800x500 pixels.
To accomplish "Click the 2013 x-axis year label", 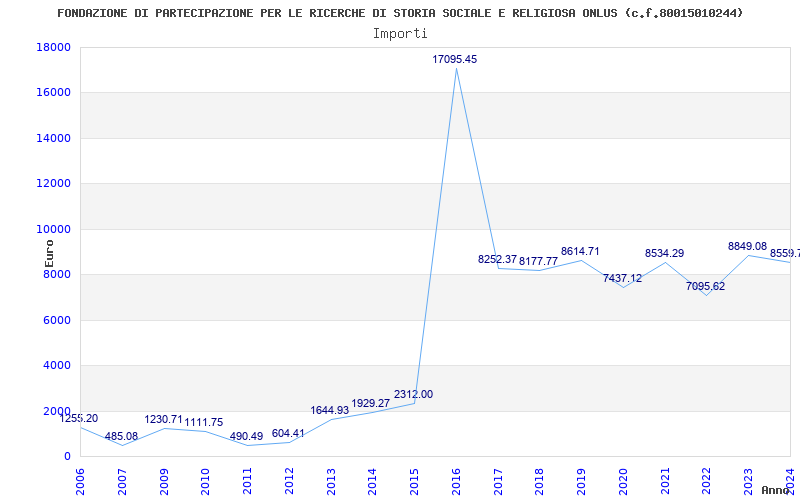I will pyautogui.click(x=331, y=481).
